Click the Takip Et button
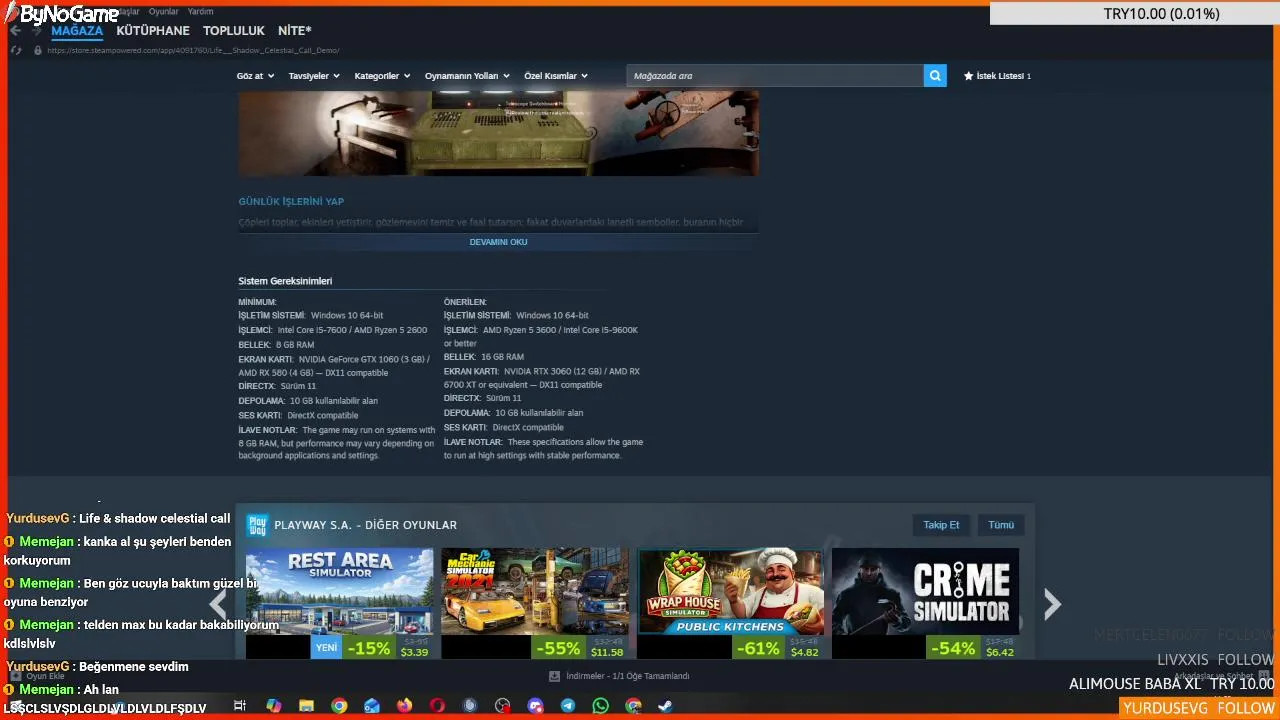The image size is (1280, 720). pos(941,525)
